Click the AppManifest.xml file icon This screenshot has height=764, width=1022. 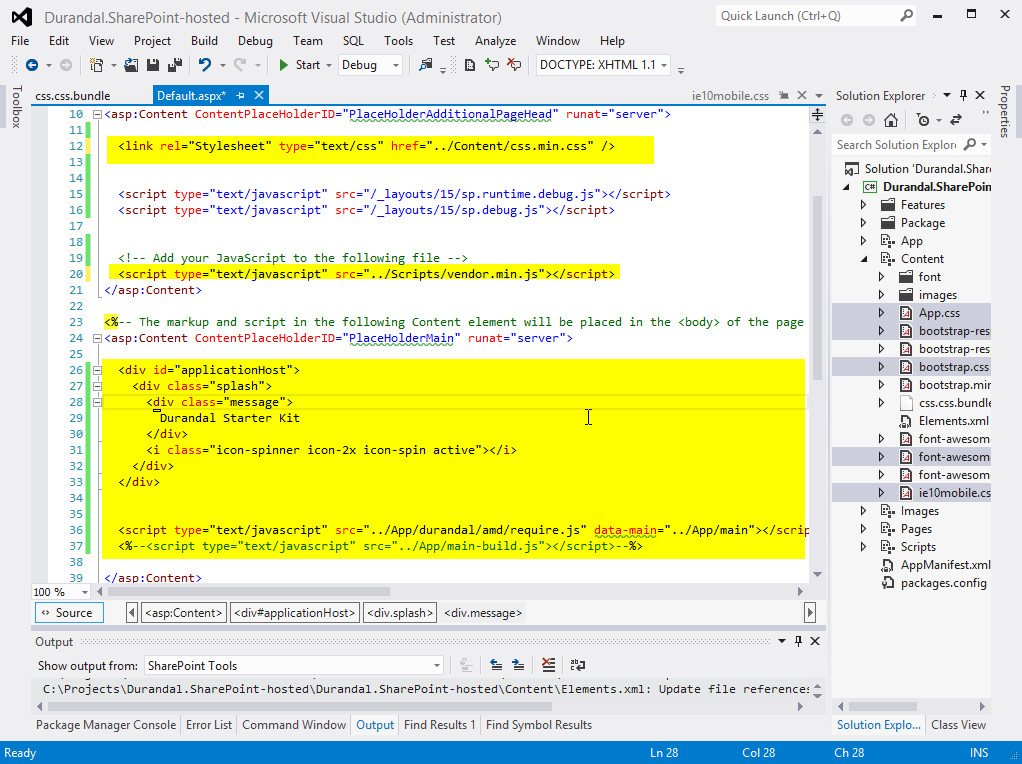pos(887,565)
